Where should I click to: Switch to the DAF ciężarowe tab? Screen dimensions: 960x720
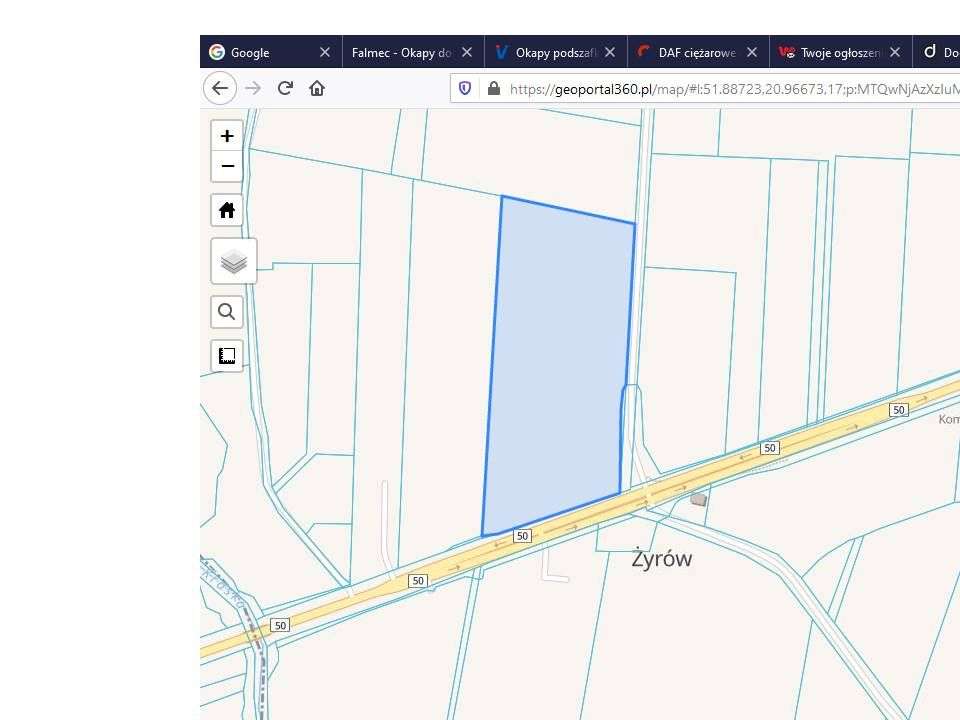tap(698, 52)
